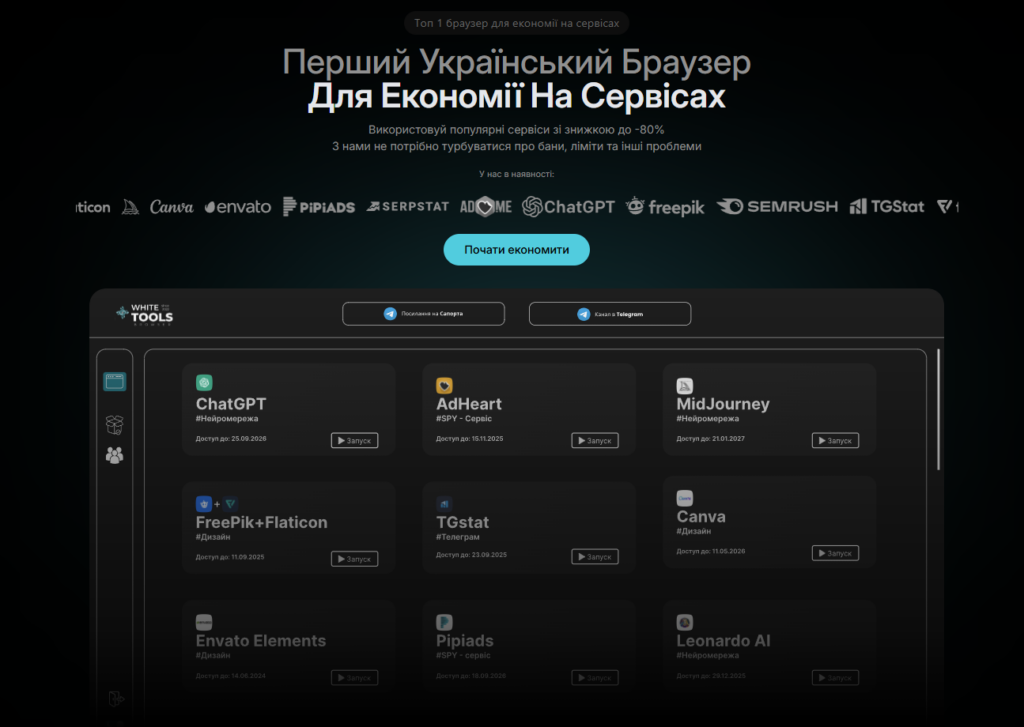Image resolution: width=1024 pixels, height=727 pixels.
Task: Click the freepik logo in brand strip
Action: coord(665,206)
